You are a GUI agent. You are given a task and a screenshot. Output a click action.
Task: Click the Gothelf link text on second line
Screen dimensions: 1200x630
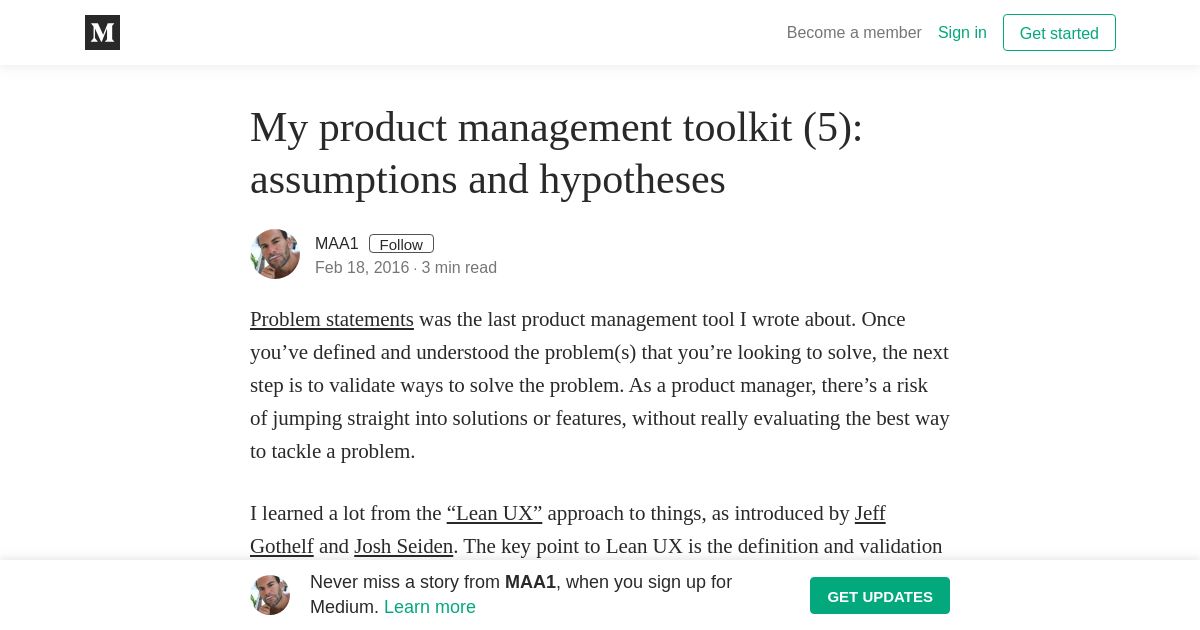282,546
